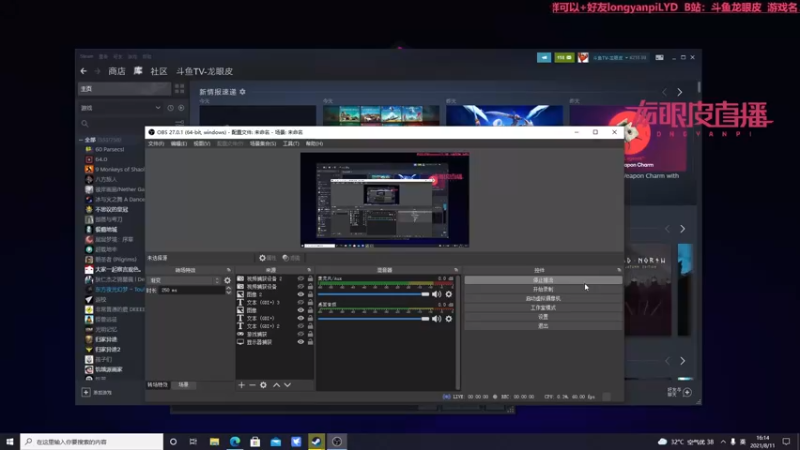This screenshot has height=450, width=800.
Task: Open the 属性 properties gear on the source toolbar
Action: click(267, 258)
